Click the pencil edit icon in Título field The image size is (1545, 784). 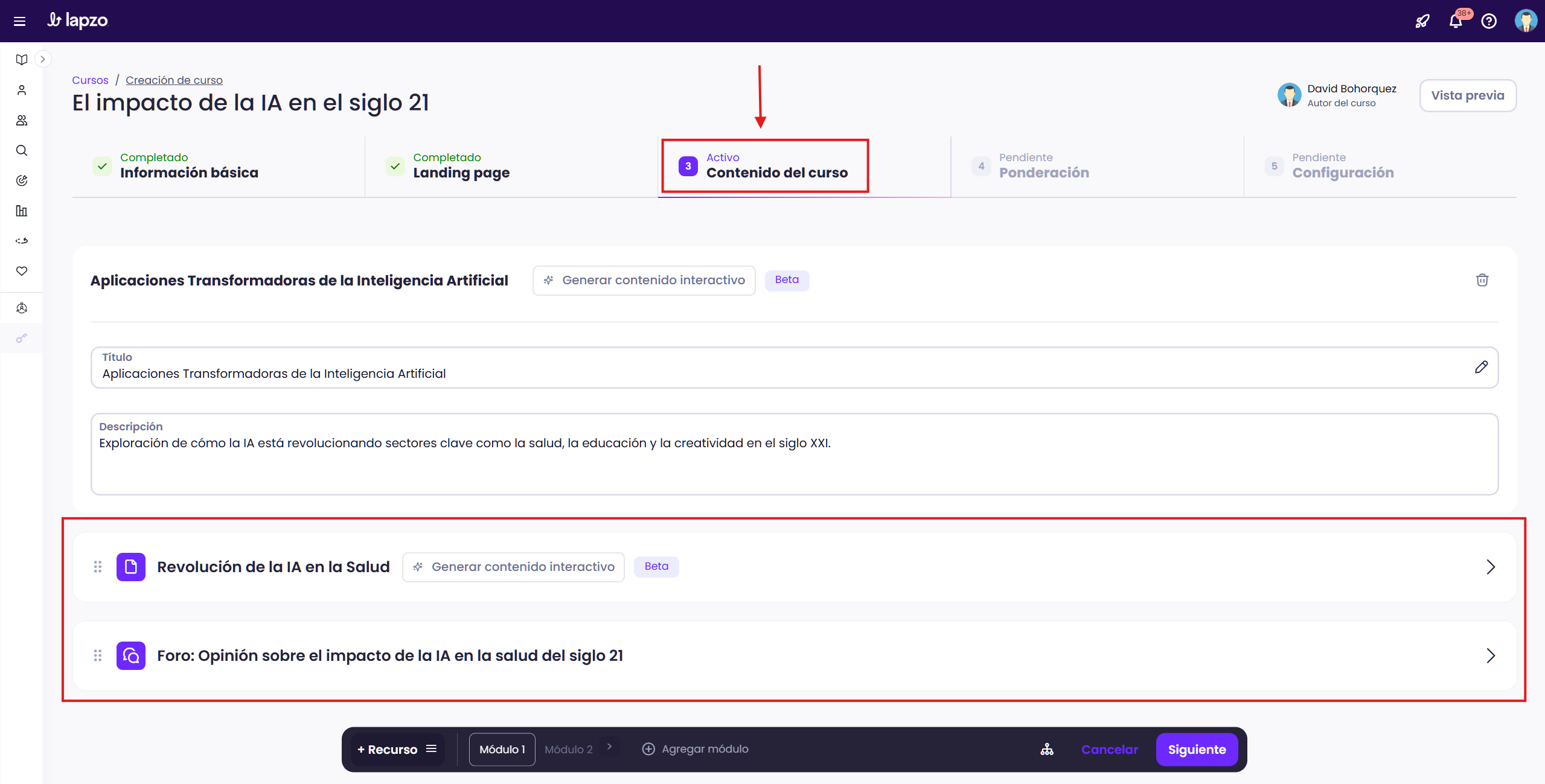tap(1481, 367)
